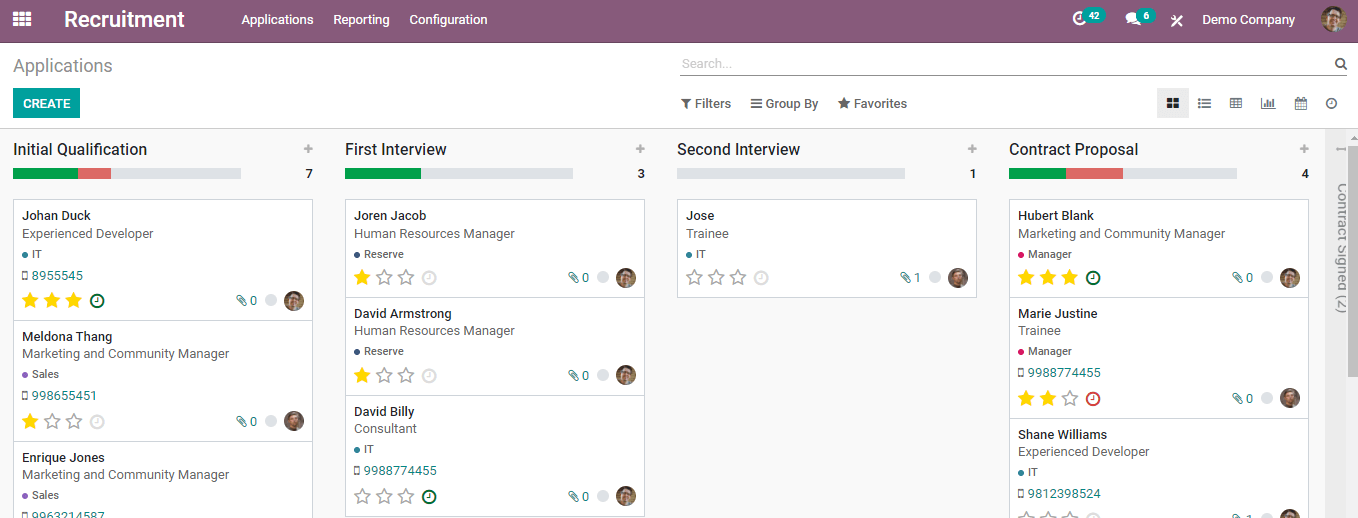Click the search magnifier icon
1358x518 pixels.
click(x=1340, y=64)
